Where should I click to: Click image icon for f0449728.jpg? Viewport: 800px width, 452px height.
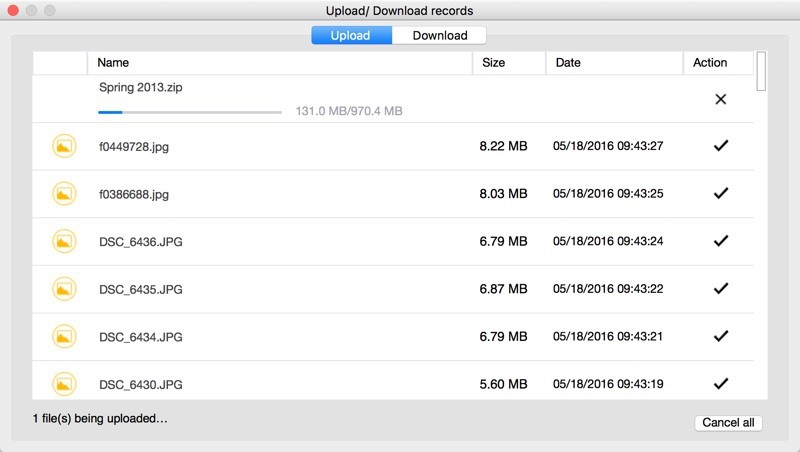(x=64, y=146)
